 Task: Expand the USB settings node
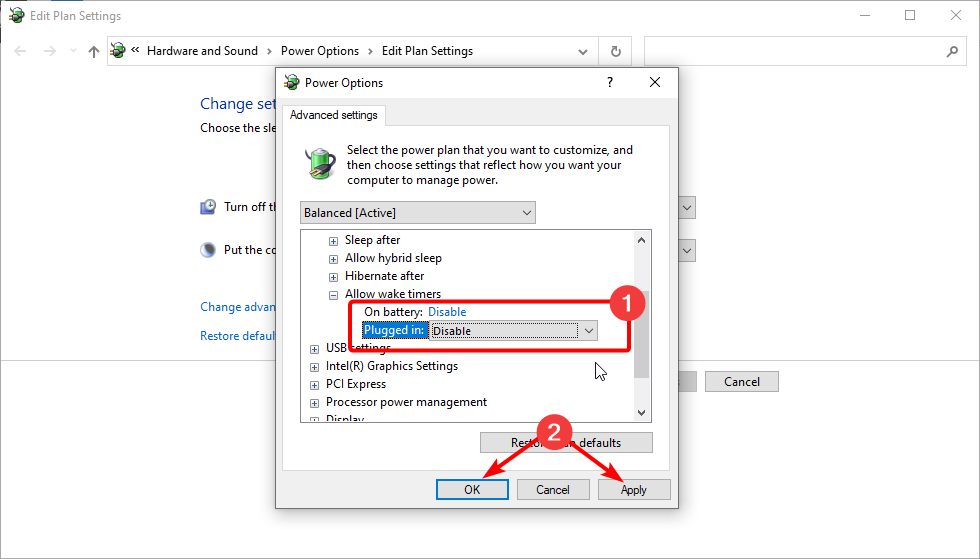(x=314, y=349)
